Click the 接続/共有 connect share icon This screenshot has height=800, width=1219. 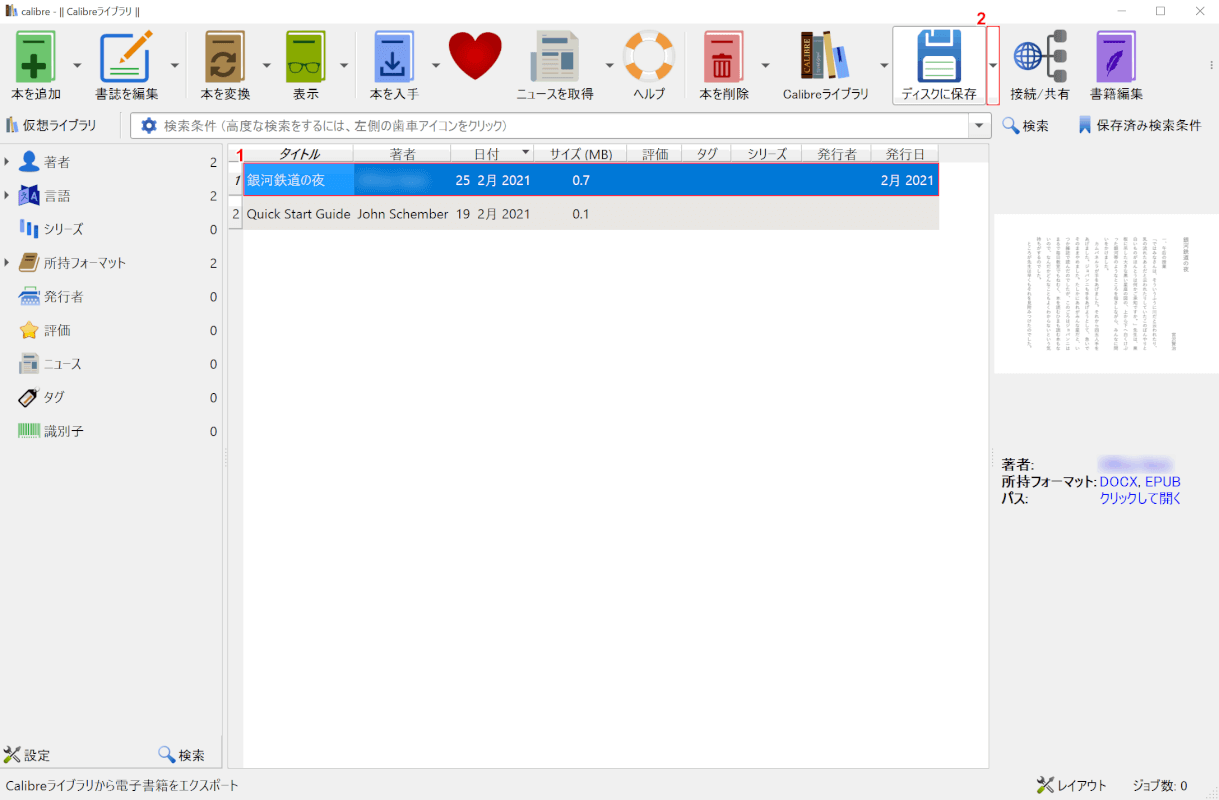pos(1040,57)
